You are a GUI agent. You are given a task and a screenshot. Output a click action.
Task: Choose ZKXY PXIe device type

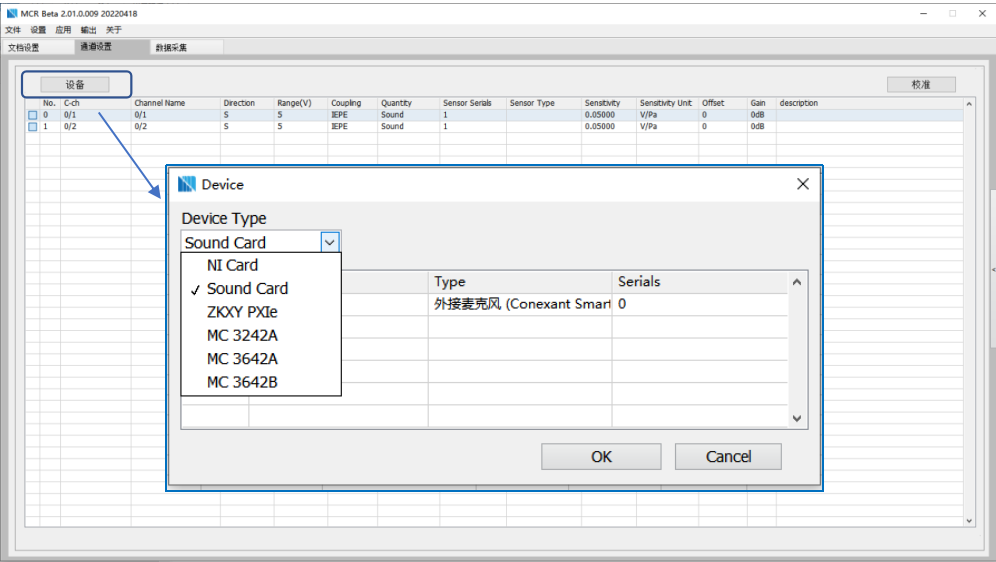[x=242, y=311]
